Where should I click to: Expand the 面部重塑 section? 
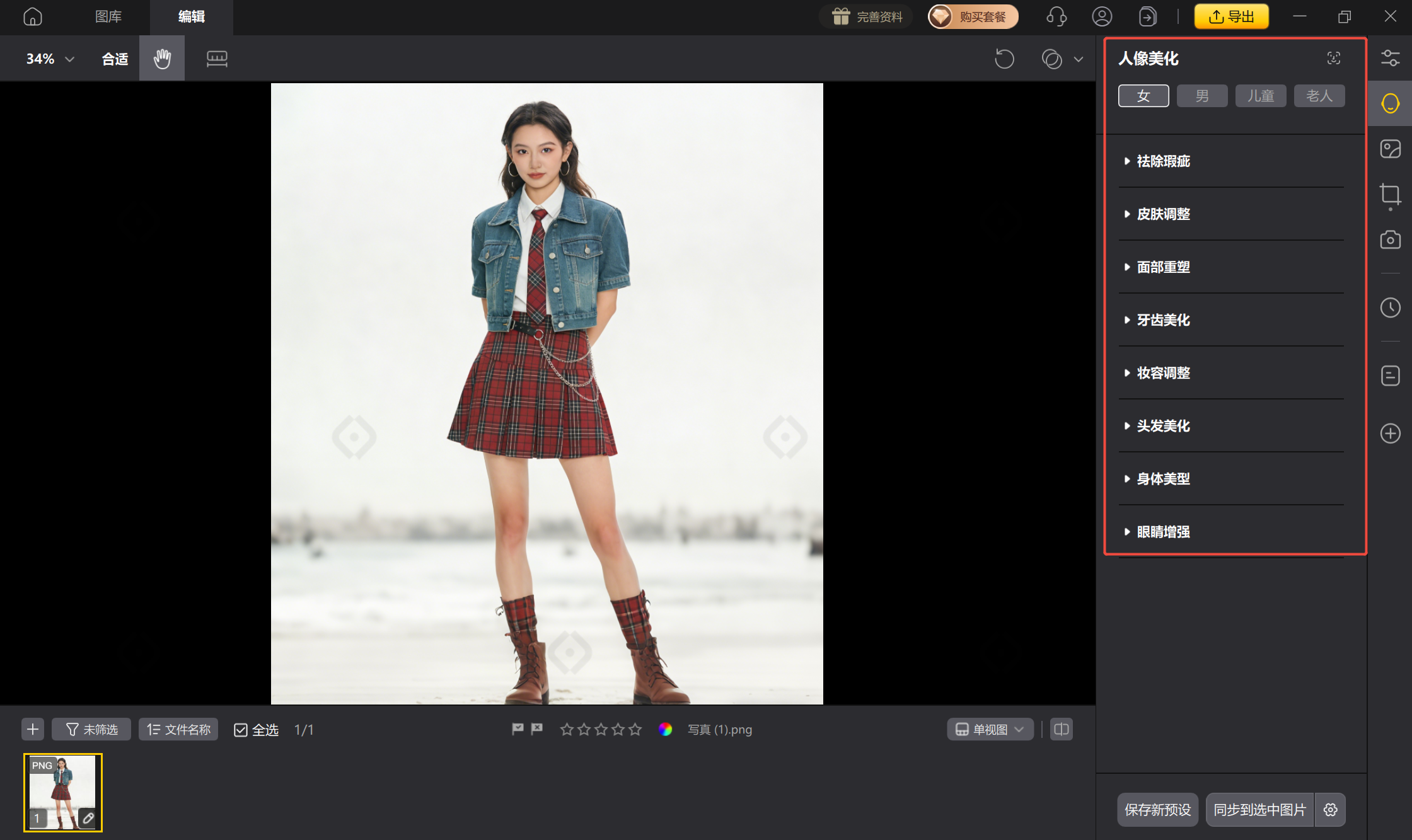[1163, 267]
